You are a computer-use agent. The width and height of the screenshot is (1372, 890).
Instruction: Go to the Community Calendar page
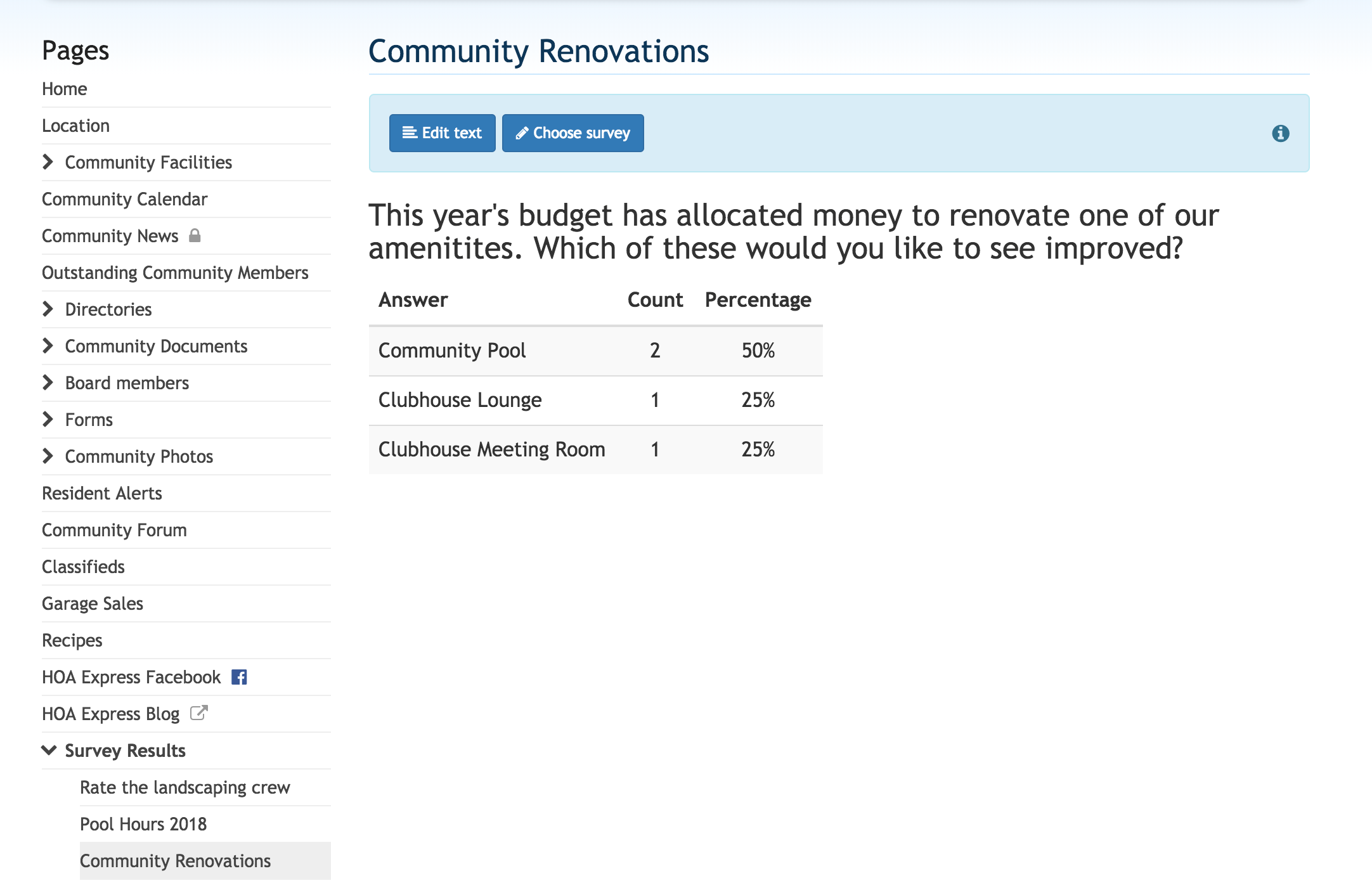(x=125, y=199)
